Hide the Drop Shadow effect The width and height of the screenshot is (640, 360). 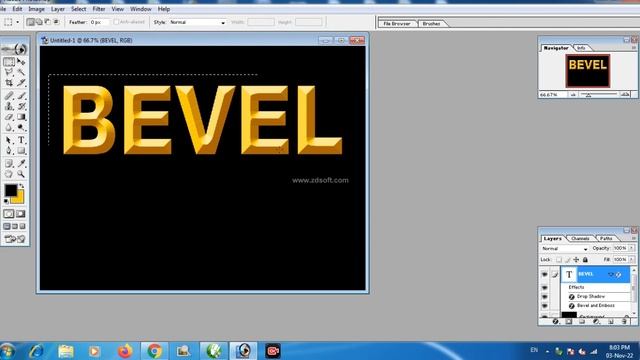[x=544, y=297]
